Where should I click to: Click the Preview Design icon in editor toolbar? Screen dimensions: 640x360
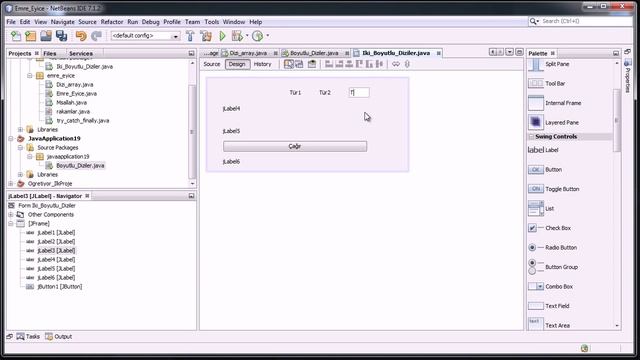coord(312,64)
